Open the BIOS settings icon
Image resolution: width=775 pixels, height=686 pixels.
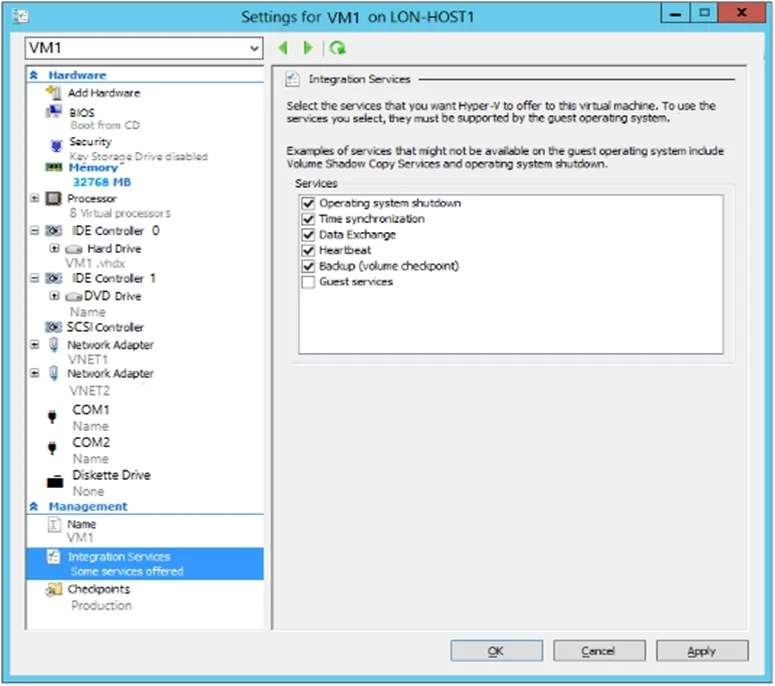(53, 112)
